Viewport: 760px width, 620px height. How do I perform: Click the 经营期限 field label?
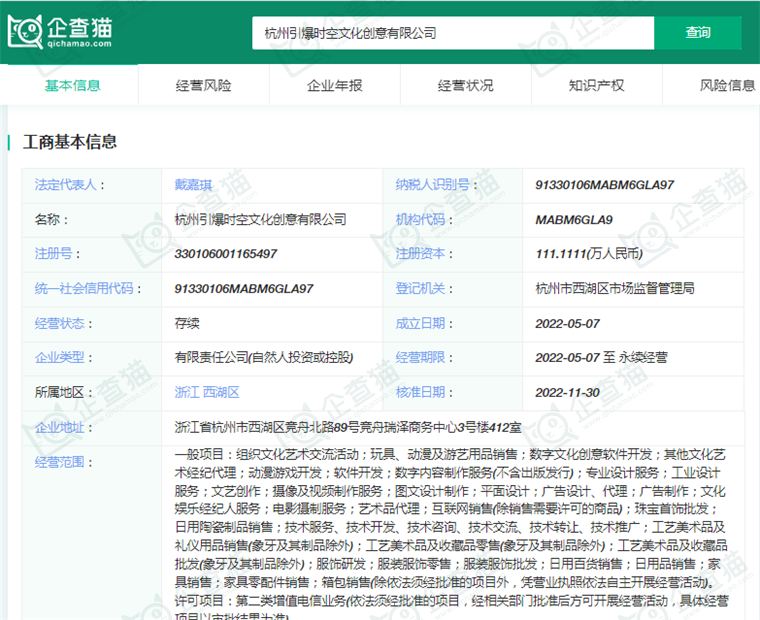420,358
